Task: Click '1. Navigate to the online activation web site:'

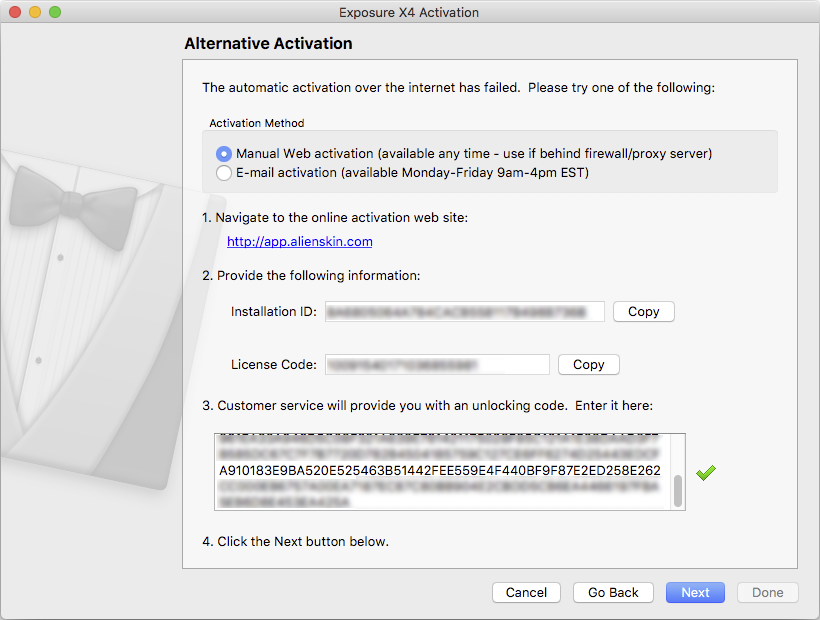Action: coord(335,217)
